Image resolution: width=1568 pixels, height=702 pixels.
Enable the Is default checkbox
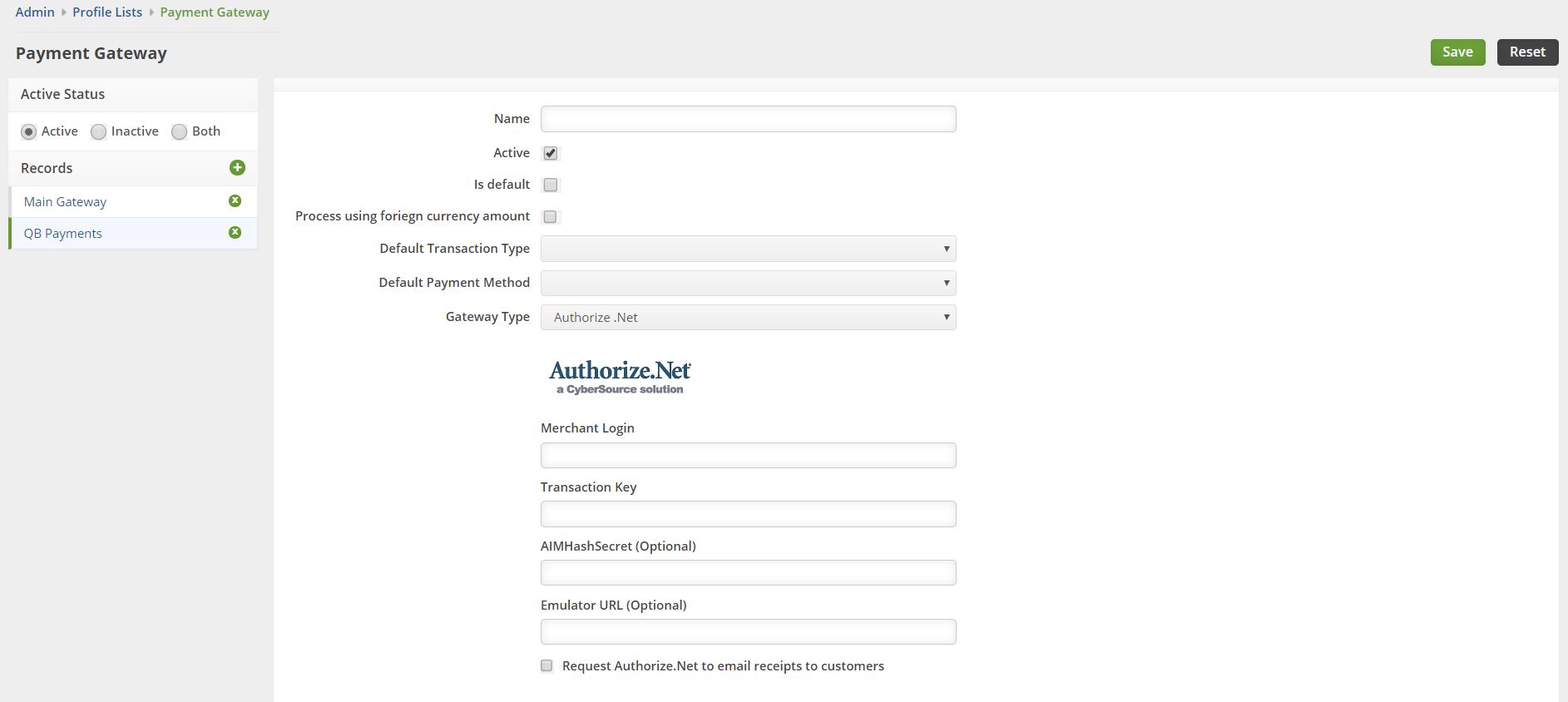pyautogui.click(x=550, y=185)
